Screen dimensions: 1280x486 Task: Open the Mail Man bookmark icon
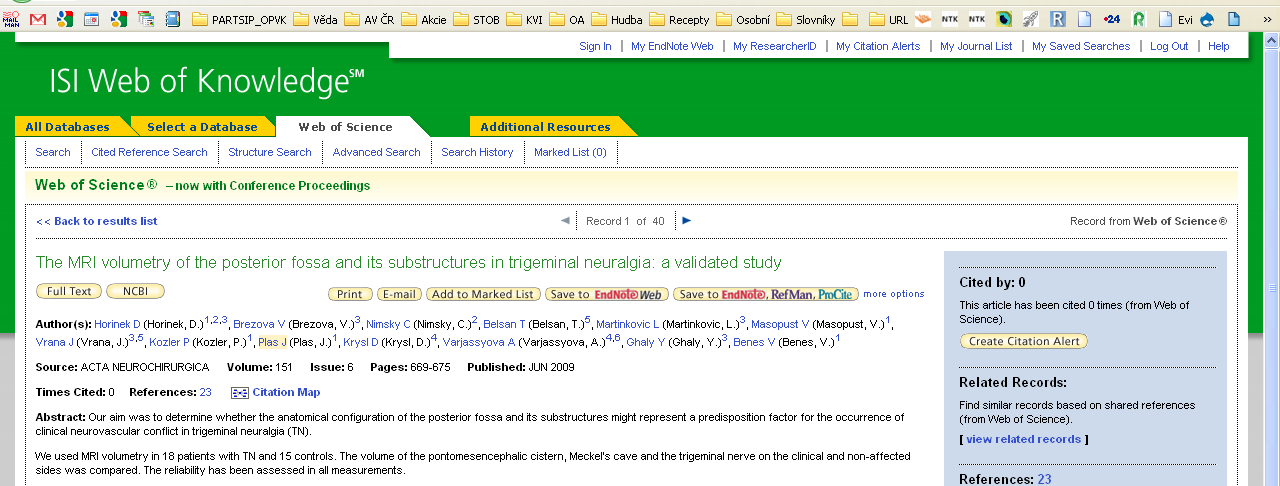(11, 18)
